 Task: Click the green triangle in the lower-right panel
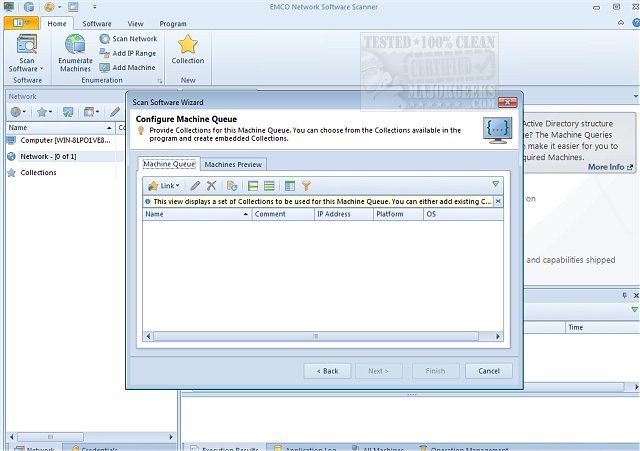[x=635, y=310]
